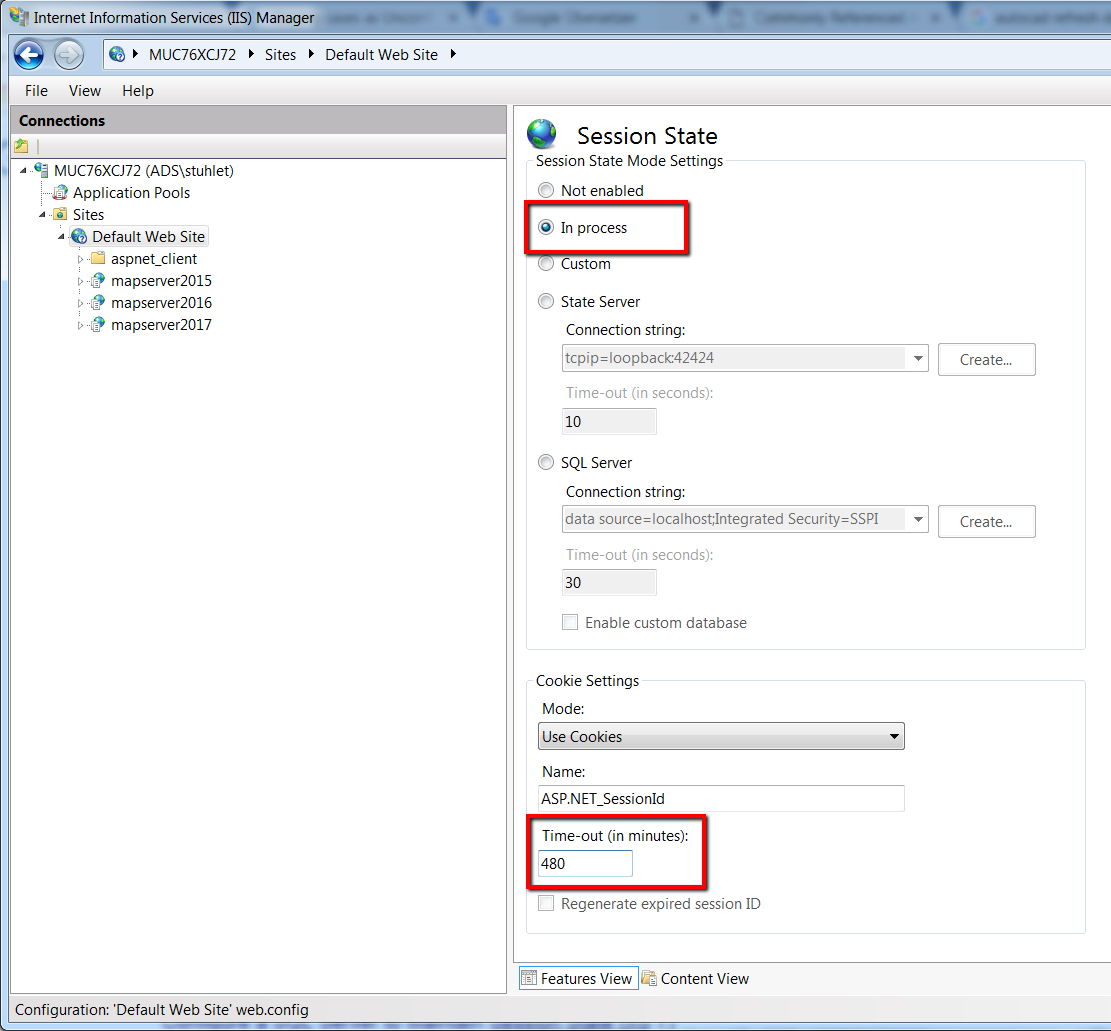
Task: Click the home globe icon in the breadcrumb bar
Action: click(x=115, y=55)
